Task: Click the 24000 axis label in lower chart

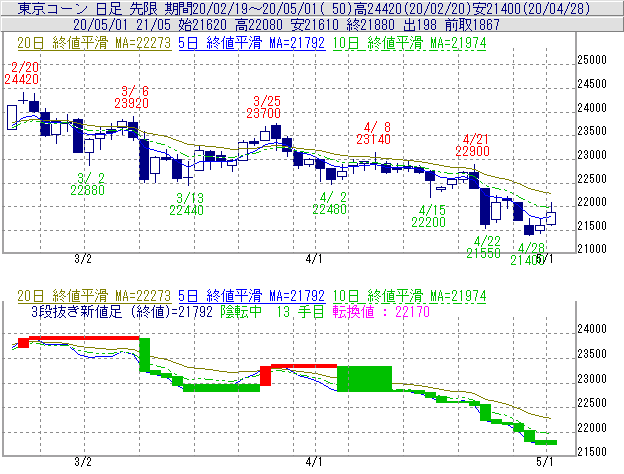Action: coord(592,329)
